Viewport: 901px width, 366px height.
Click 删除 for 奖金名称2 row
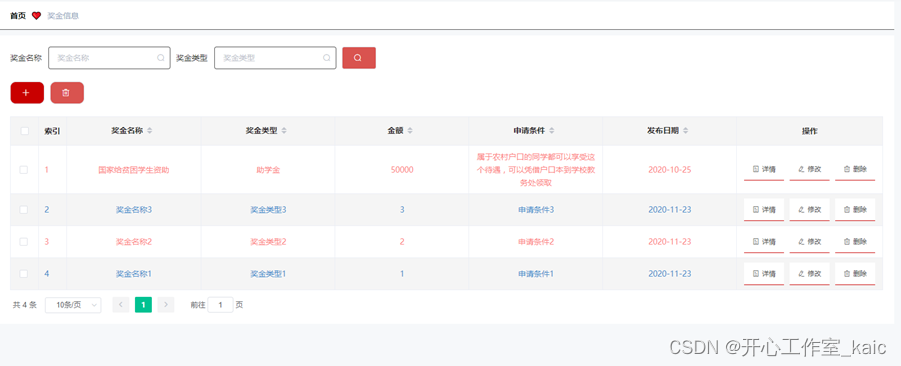coord(854,242)
